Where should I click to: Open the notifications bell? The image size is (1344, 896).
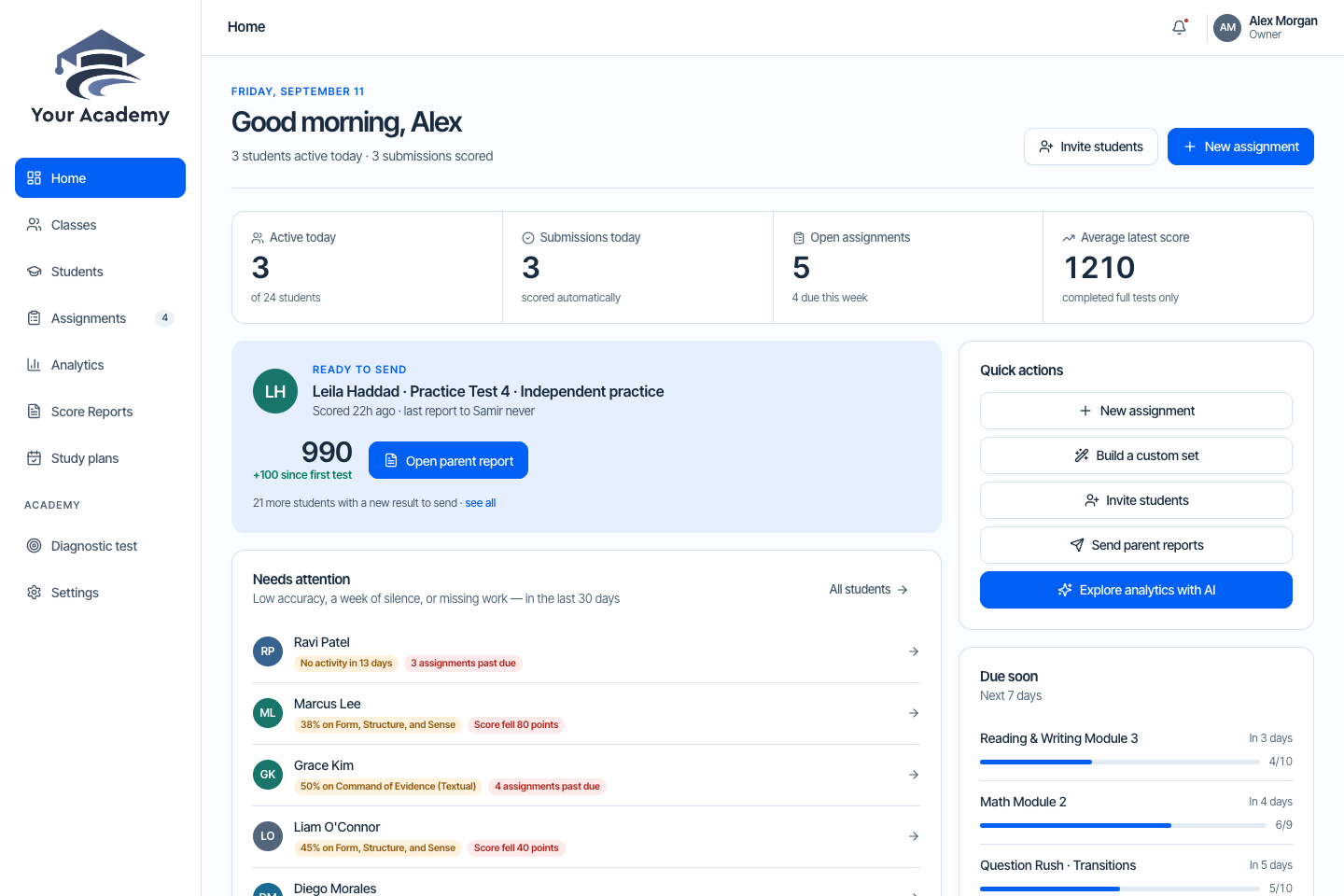pos(1179,27)
